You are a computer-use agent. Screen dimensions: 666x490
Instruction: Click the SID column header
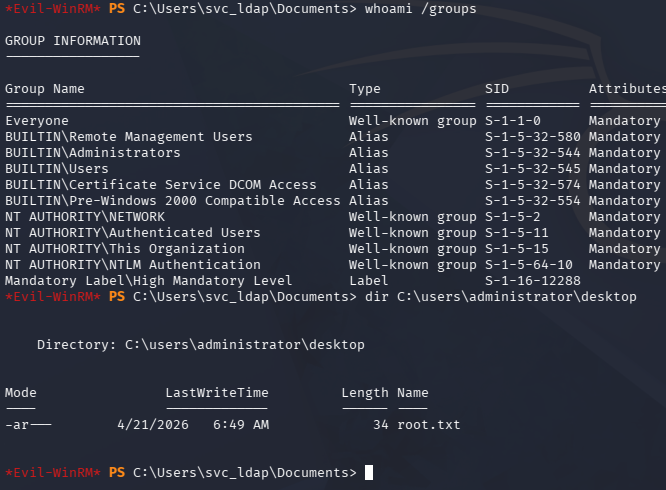coord(497,89)
